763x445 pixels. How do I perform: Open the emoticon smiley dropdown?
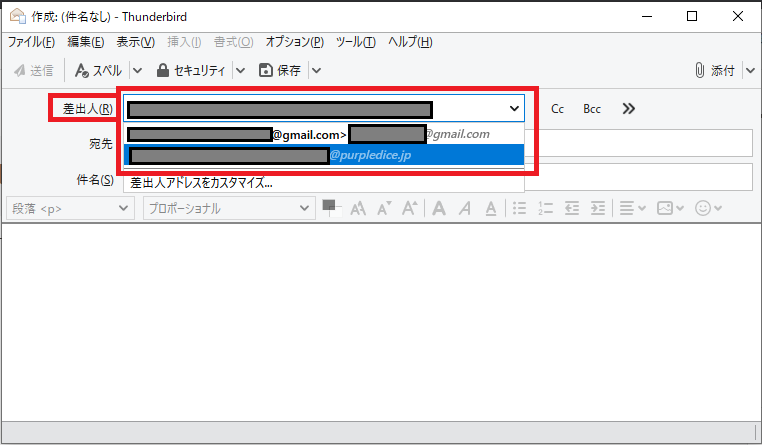point(708,208)
